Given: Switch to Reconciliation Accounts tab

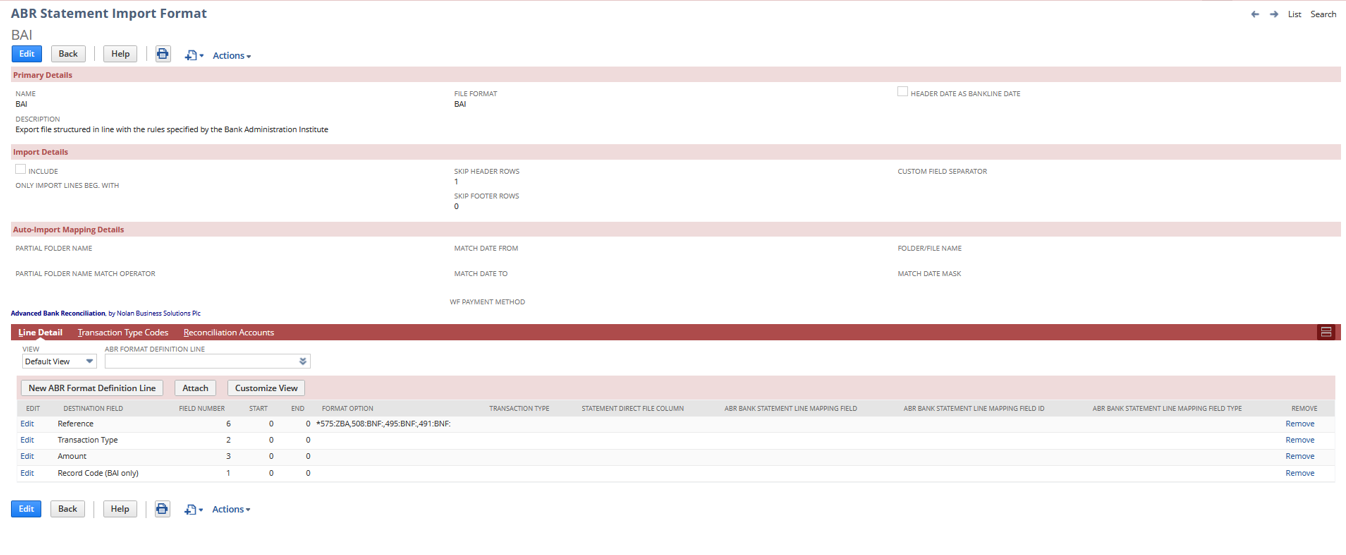Looking at the screenshot, I should pos(228,332).
